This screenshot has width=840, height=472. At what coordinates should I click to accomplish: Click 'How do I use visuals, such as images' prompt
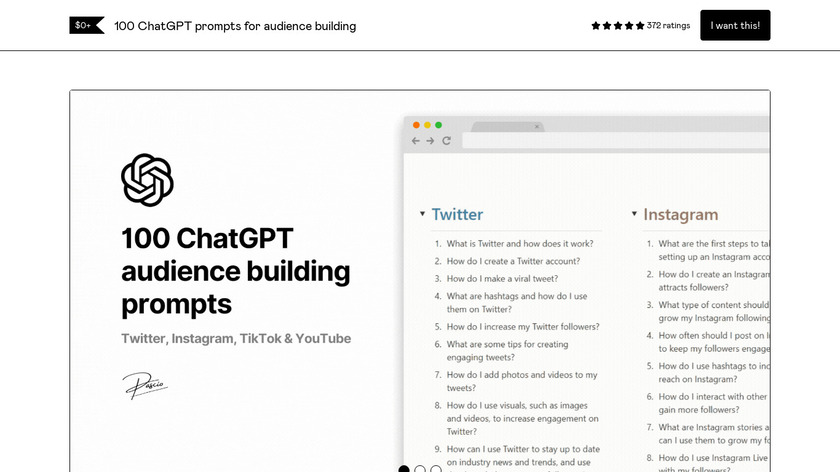click(x=522, y=418)
